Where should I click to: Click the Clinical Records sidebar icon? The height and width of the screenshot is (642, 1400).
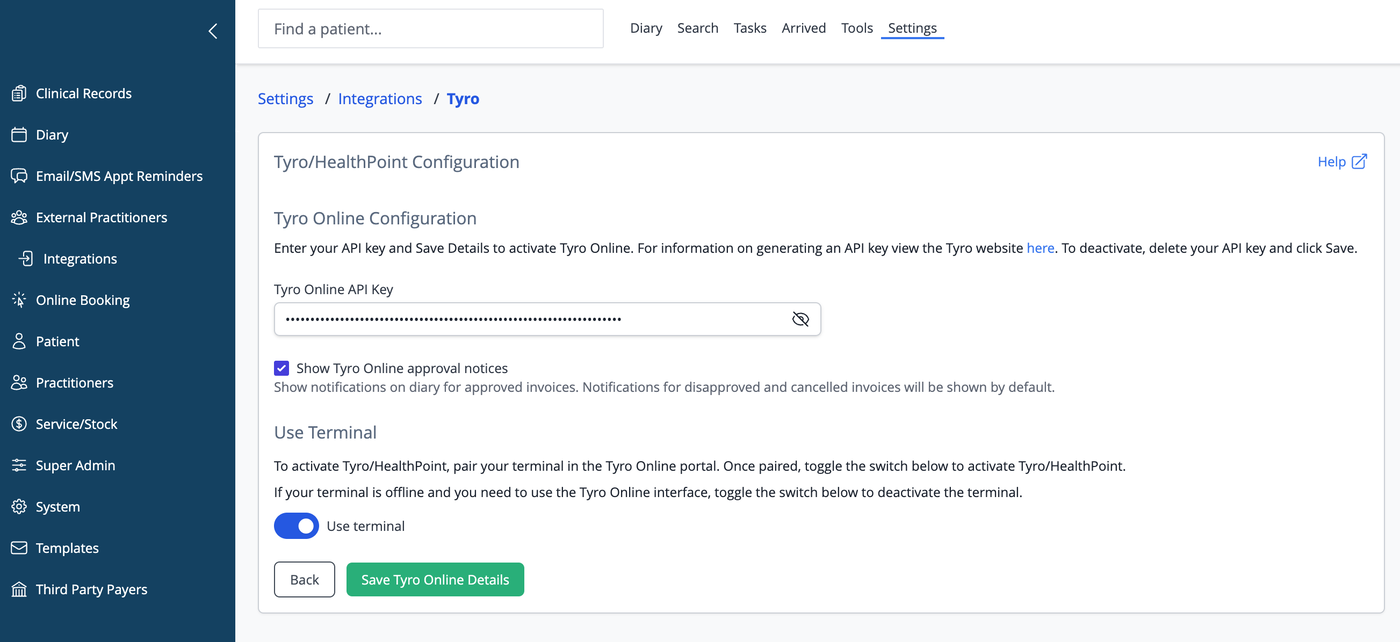[x=19, y=94]
